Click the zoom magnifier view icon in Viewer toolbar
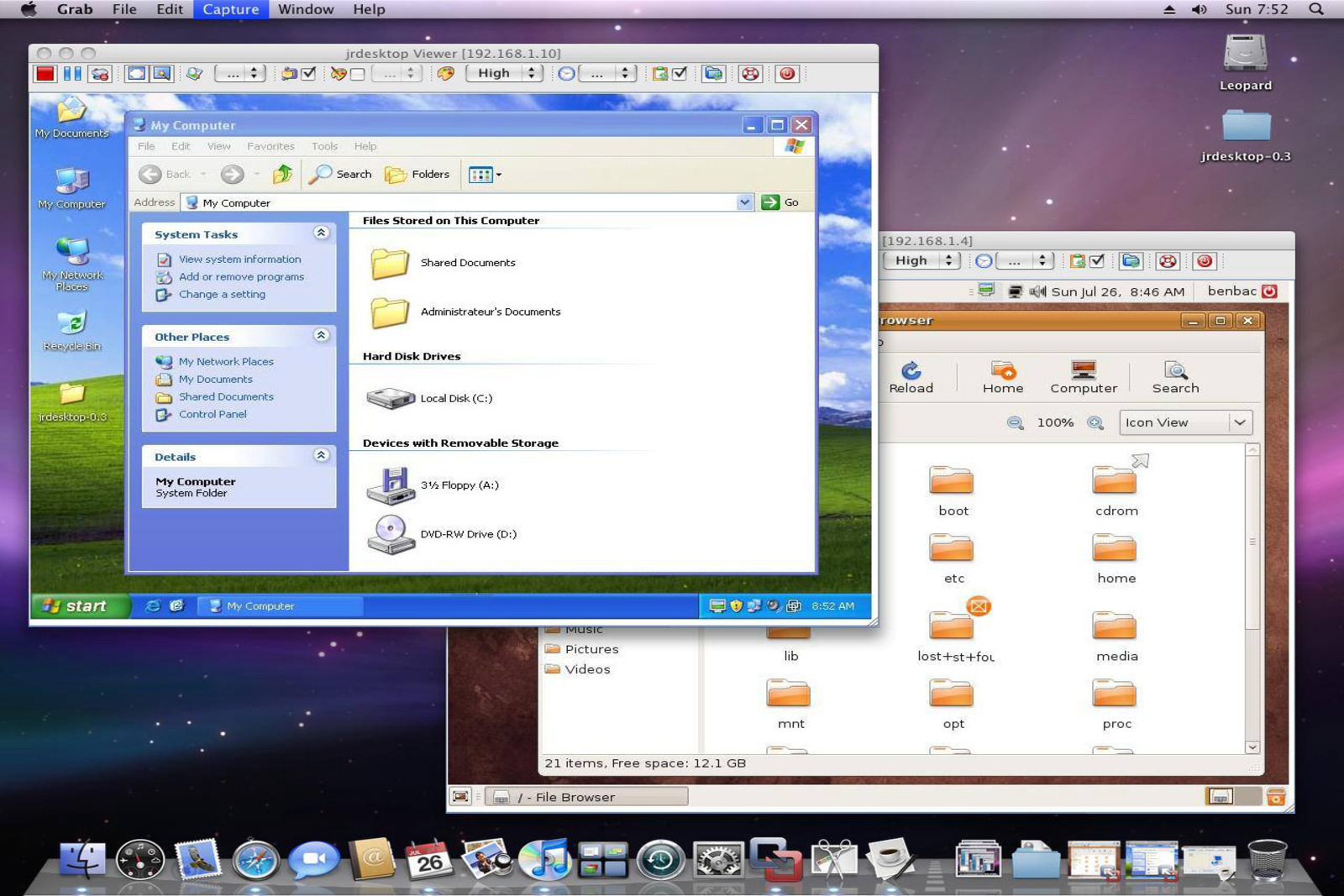The image size is (1344, 896). (161, 74)
